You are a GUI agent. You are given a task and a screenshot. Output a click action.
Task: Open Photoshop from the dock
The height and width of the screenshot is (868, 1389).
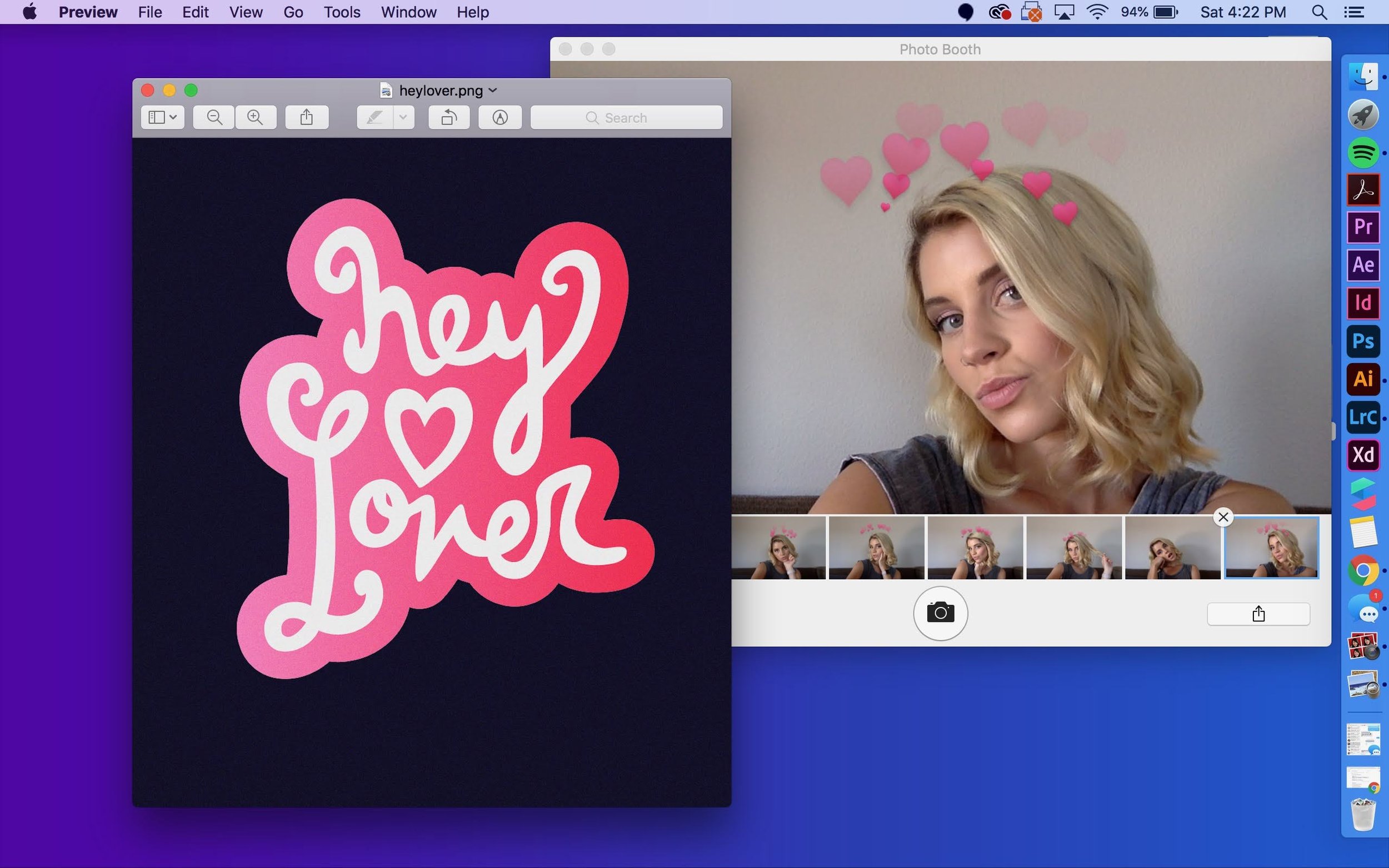(x=1362, y=341)
